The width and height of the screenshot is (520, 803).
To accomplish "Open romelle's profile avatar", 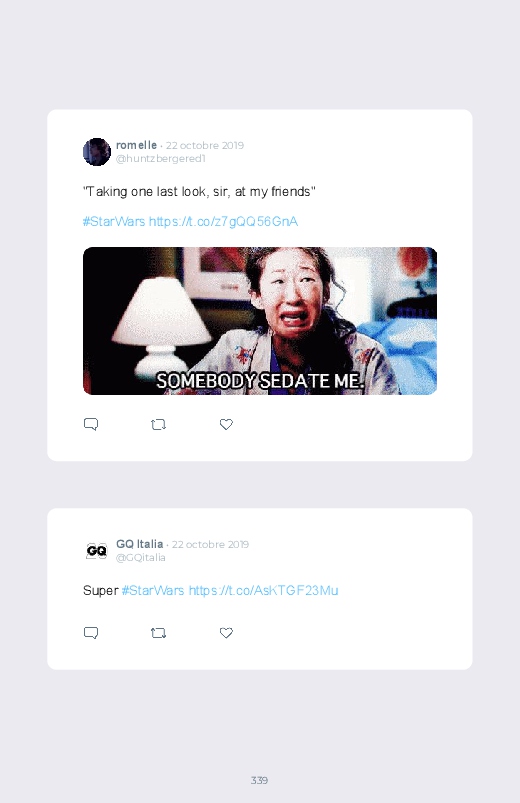I will point(97,152).
